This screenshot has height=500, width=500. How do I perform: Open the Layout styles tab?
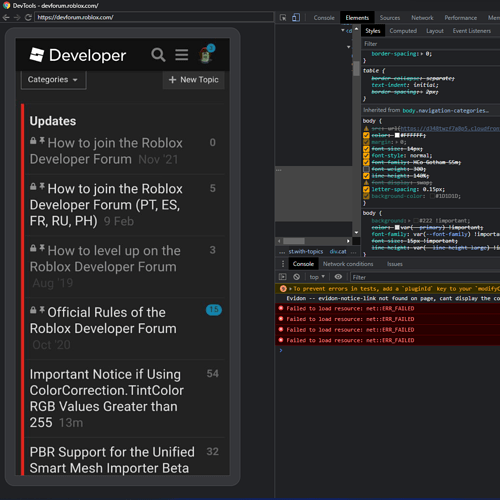pyautogui.click(x=435, y=31)
